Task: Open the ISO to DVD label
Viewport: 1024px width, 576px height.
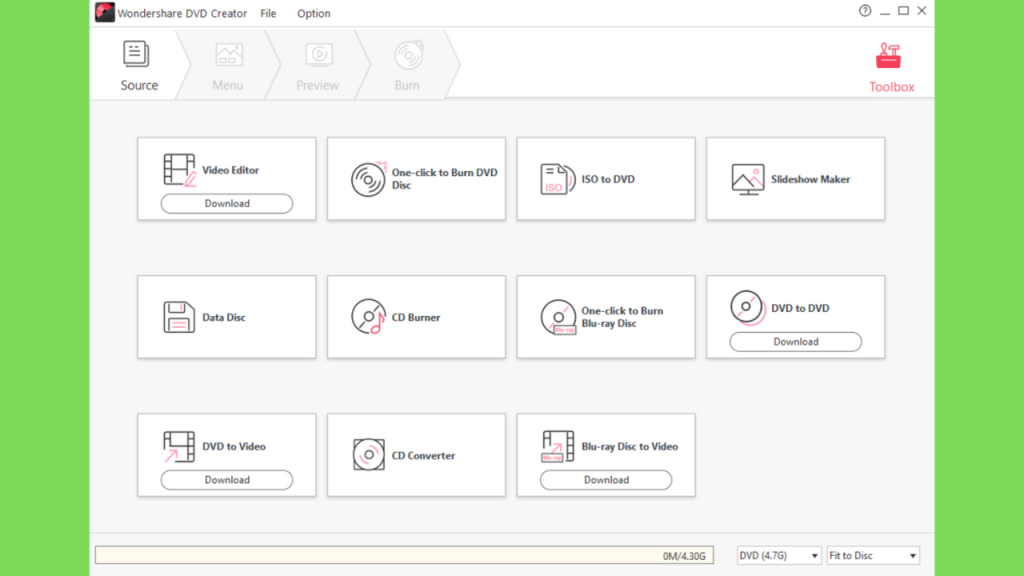Action: click(x=608, y=179)
